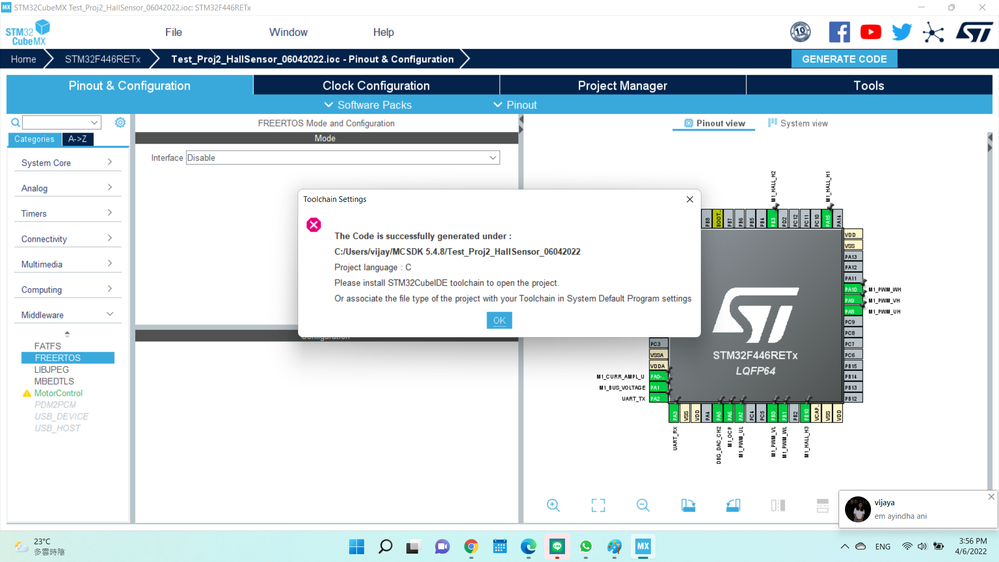Image resolution: width=999 pixels, height=562 pixels.
Task: Switch to System view
Action: 798,123
